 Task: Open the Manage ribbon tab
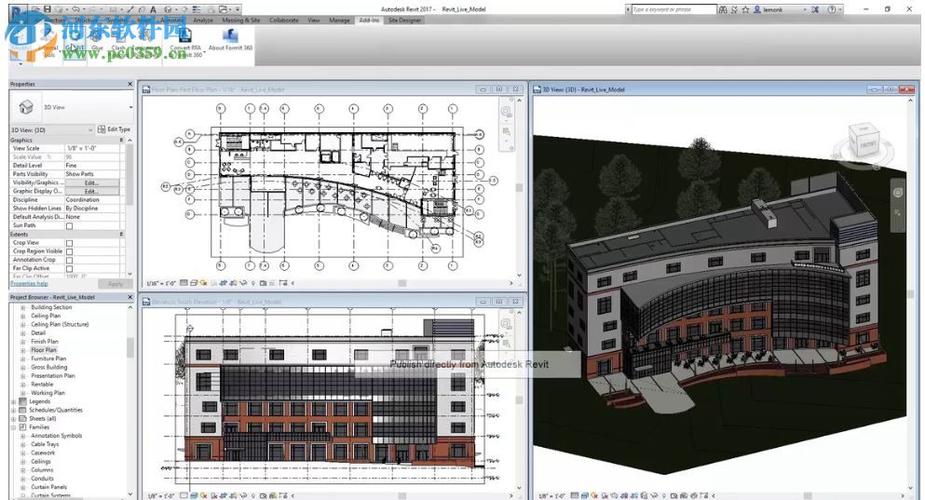coord(339,20)
